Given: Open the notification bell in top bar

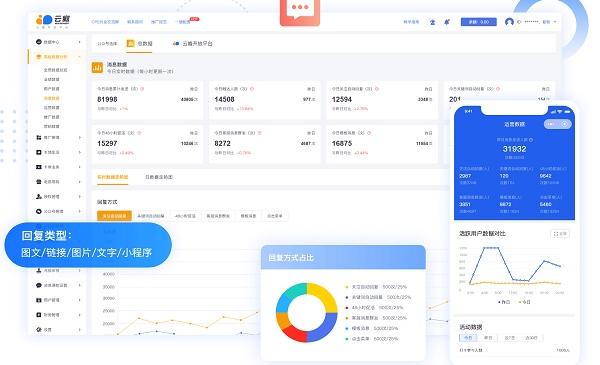Looking at the screenshot, I should [x=447, y=22].
